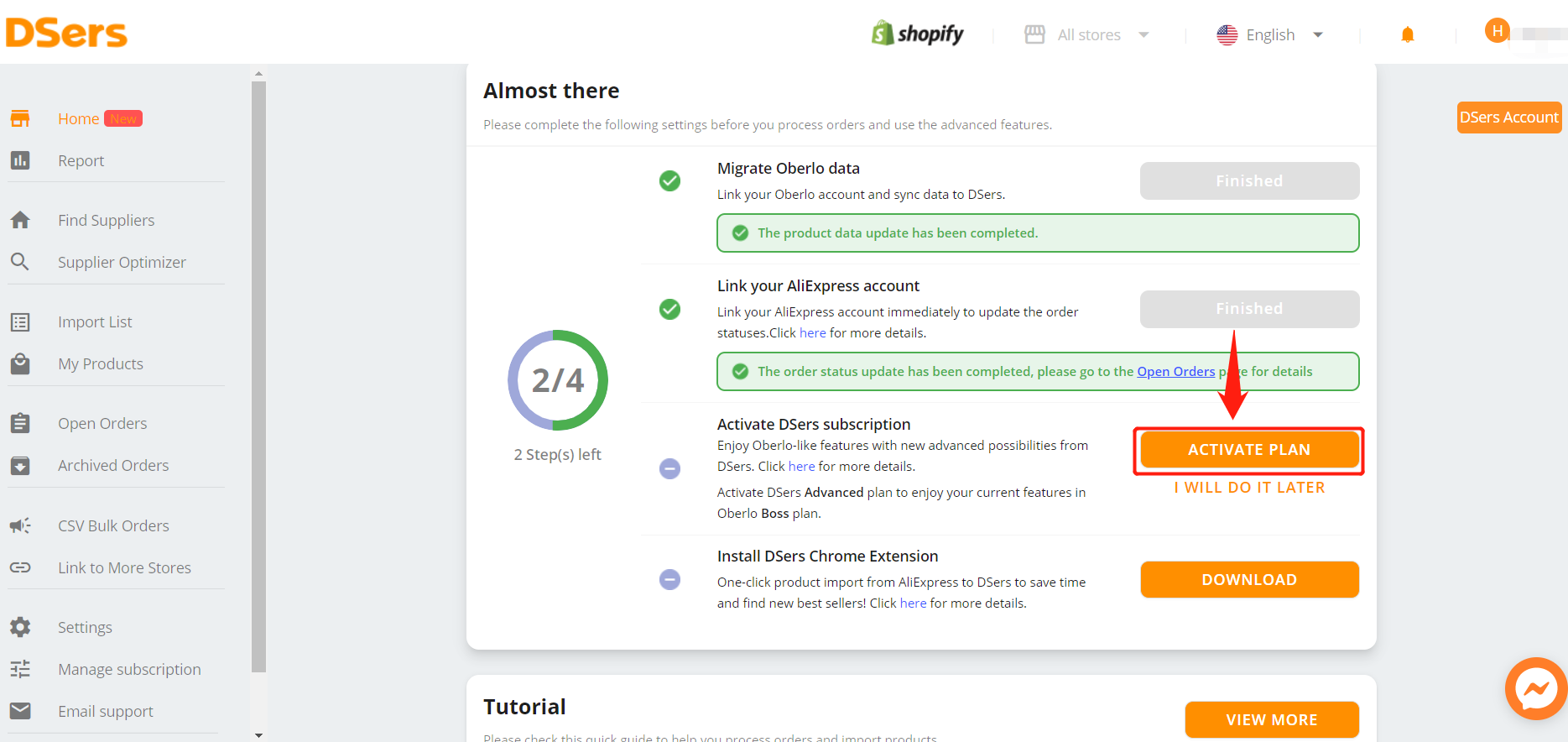The image size is (1568, 742).
Task: Click the Manage subscription sliders icon
Action: (x=20, y=669)
